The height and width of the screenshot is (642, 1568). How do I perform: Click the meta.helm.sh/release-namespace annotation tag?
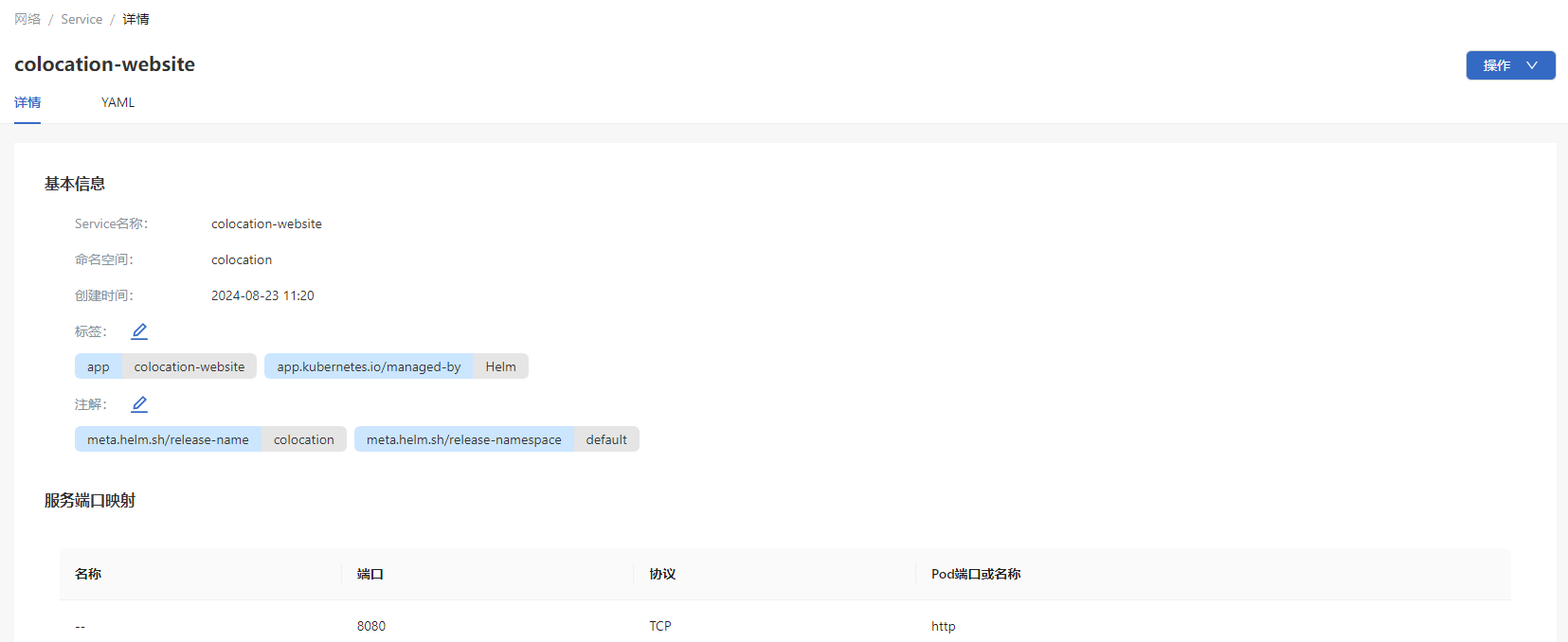496,439
